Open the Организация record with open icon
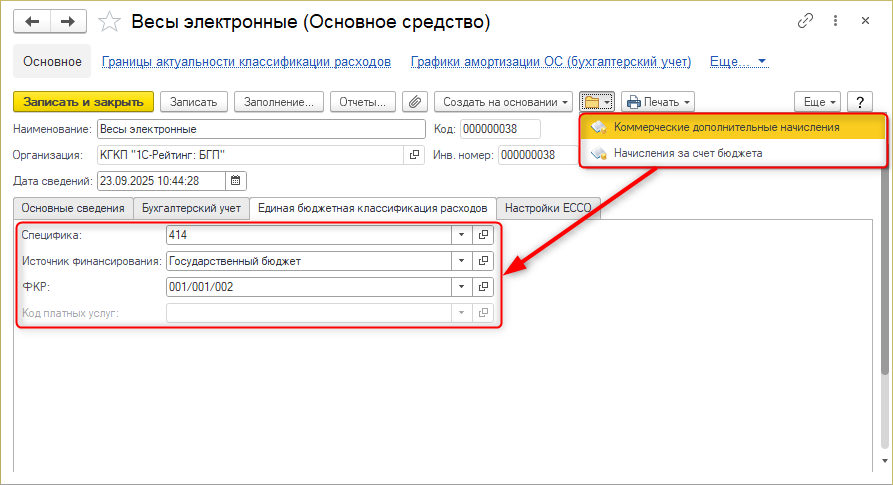This screenshot has width=893, height=485. point(415,155)
